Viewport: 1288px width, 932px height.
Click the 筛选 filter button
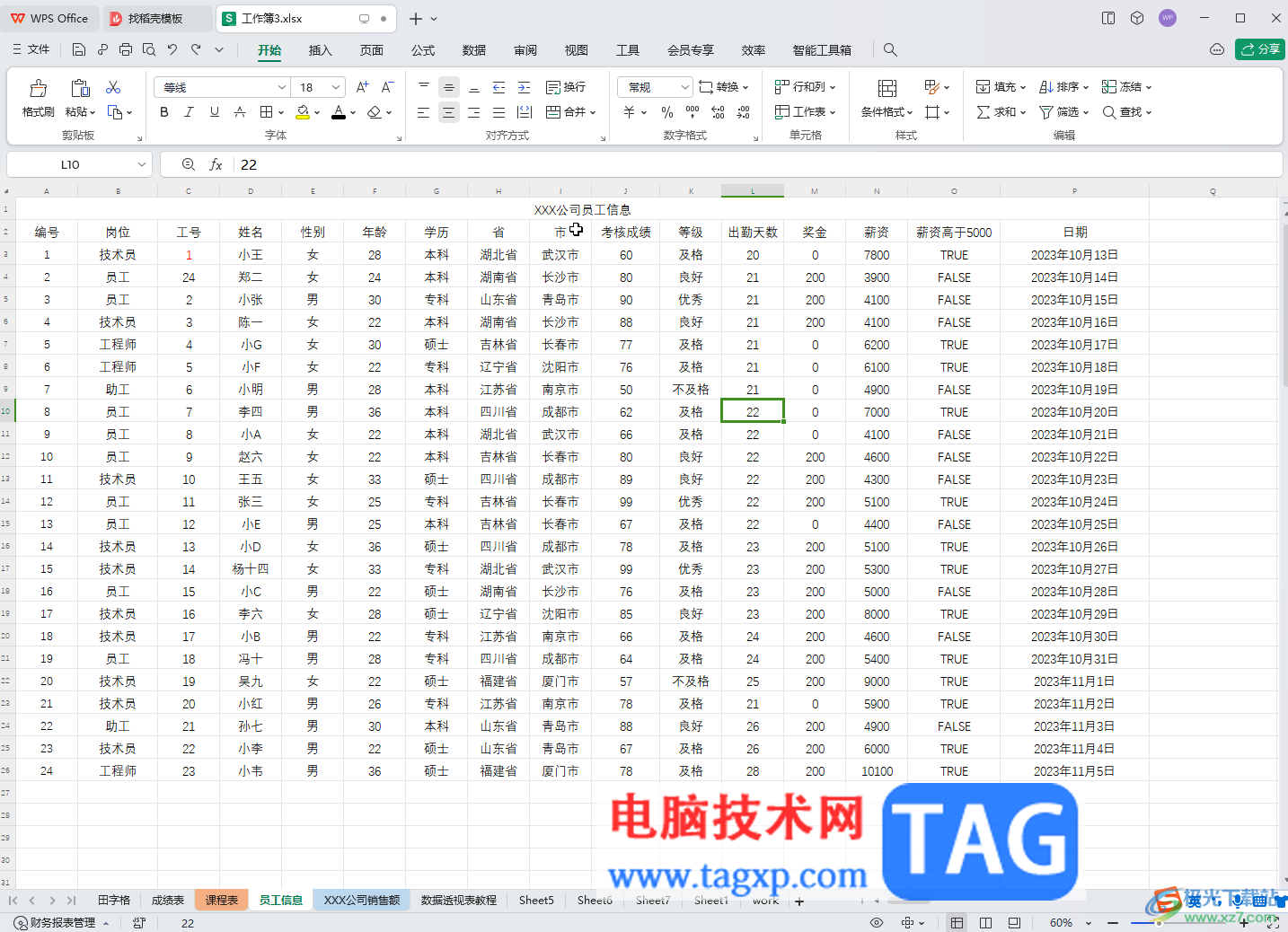coord(1063,112)
